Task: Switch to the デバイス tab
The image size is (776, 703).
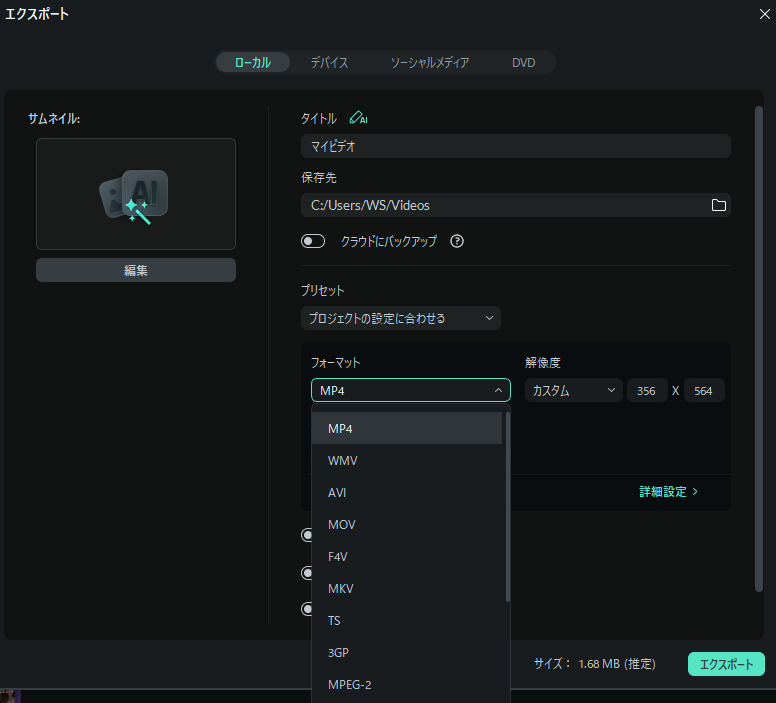Action: coord(329,62)
